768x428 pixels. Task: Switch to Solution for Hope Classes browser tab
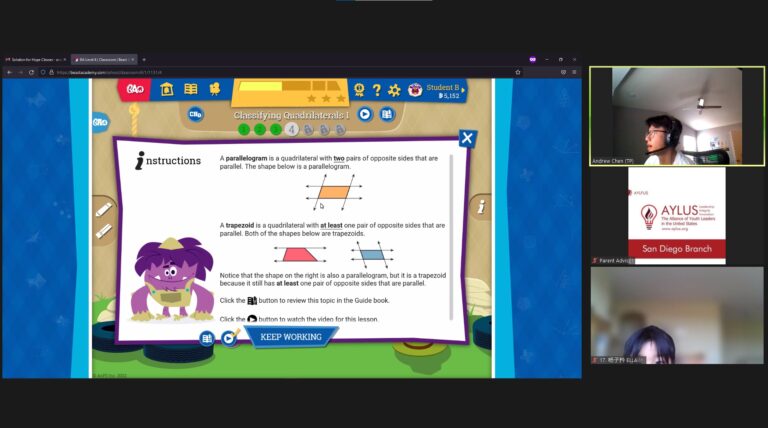click(36, 60)
